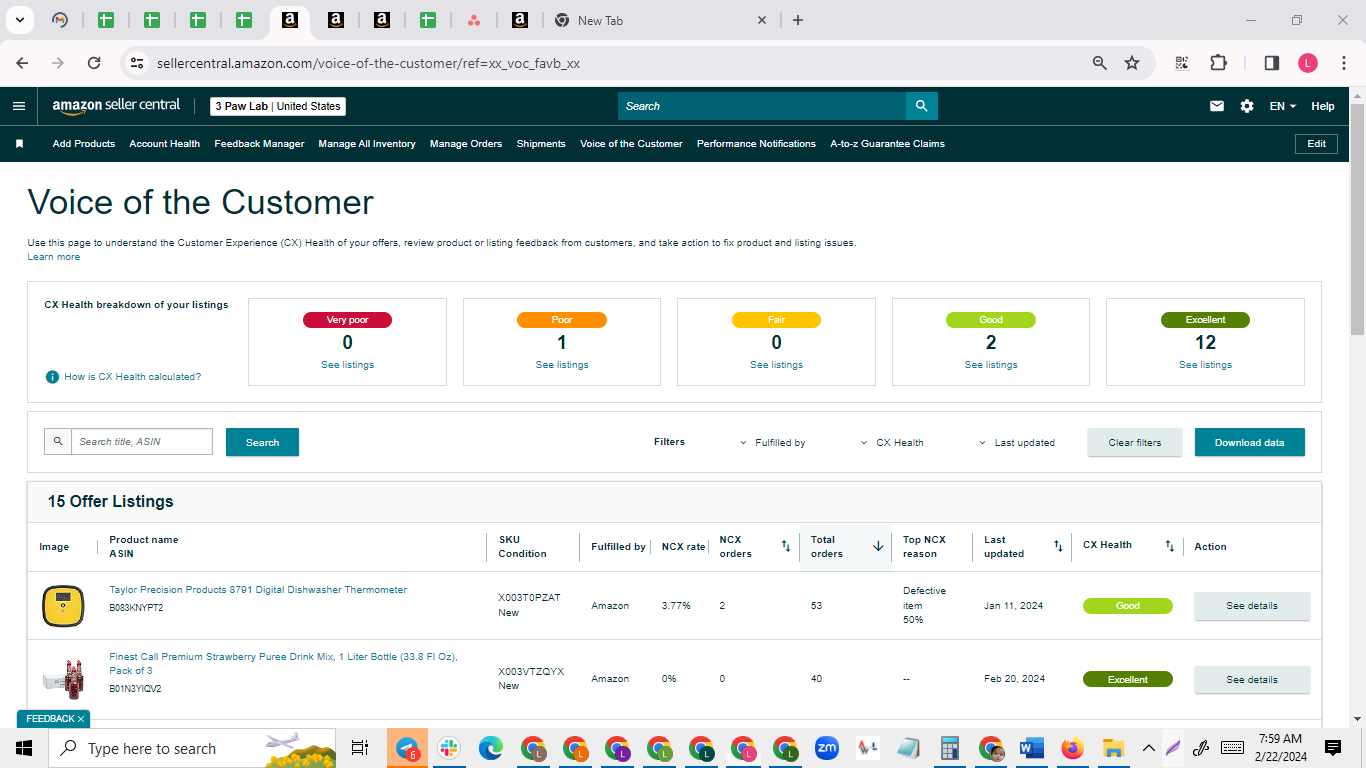
Task: Click the header Search input box
Action: [x=762, y=106]
